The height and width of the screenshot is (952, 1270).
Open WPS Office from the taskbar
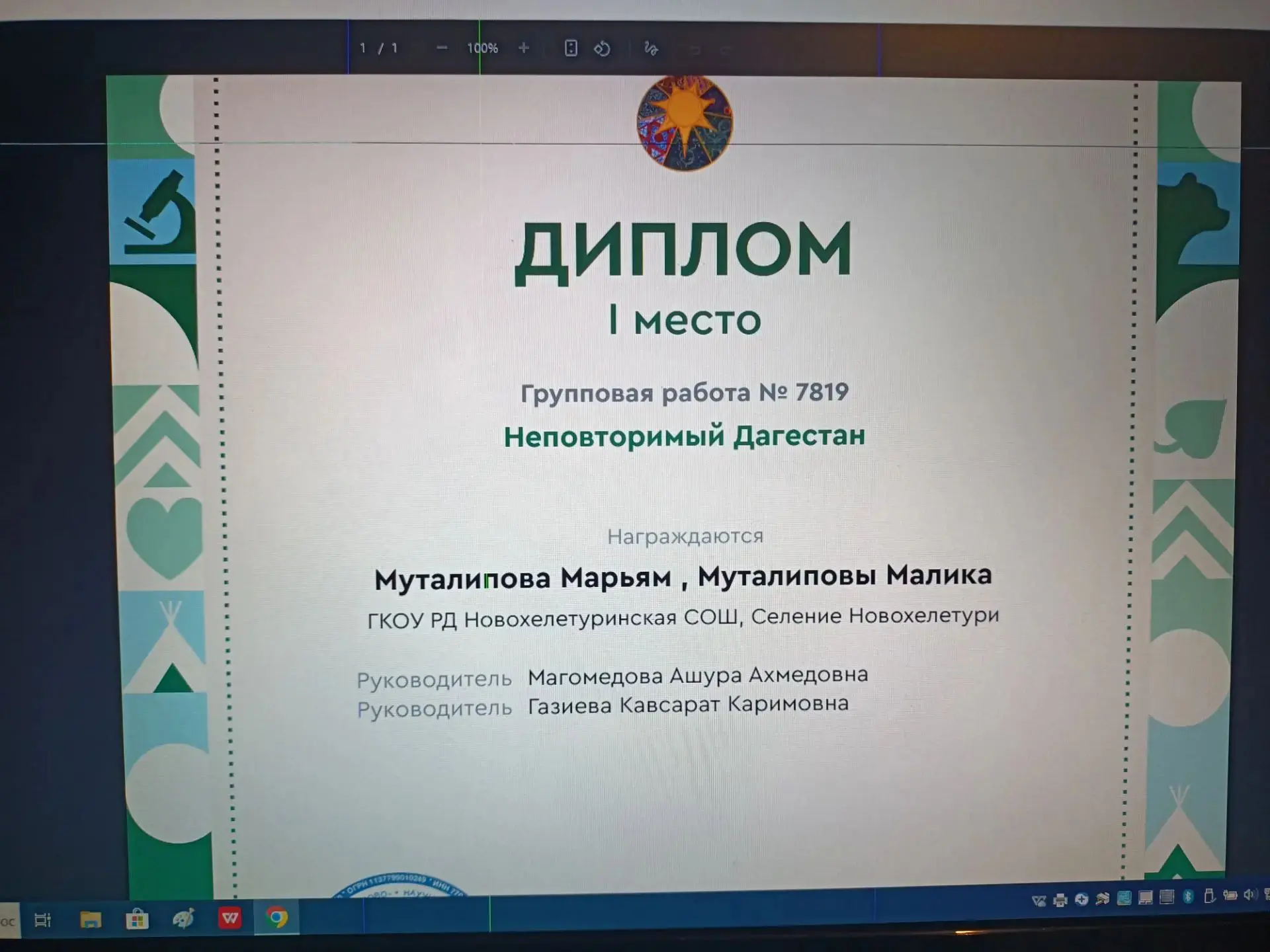[x=230, y=918]
